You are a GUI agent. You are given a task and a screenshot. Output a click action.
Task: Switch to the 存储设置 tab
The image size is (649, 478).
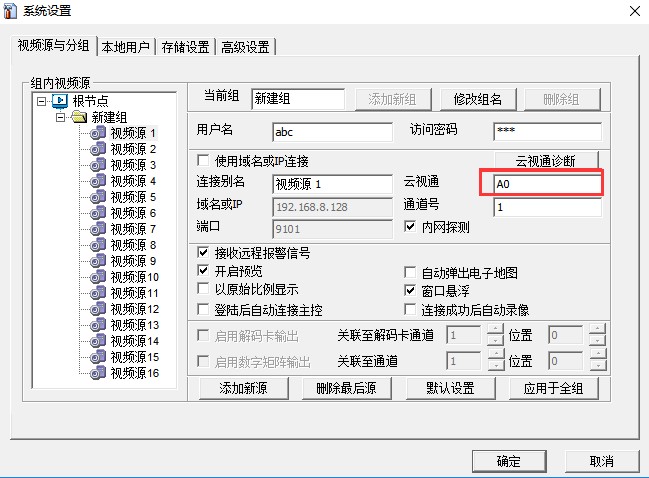coord(186,47)
